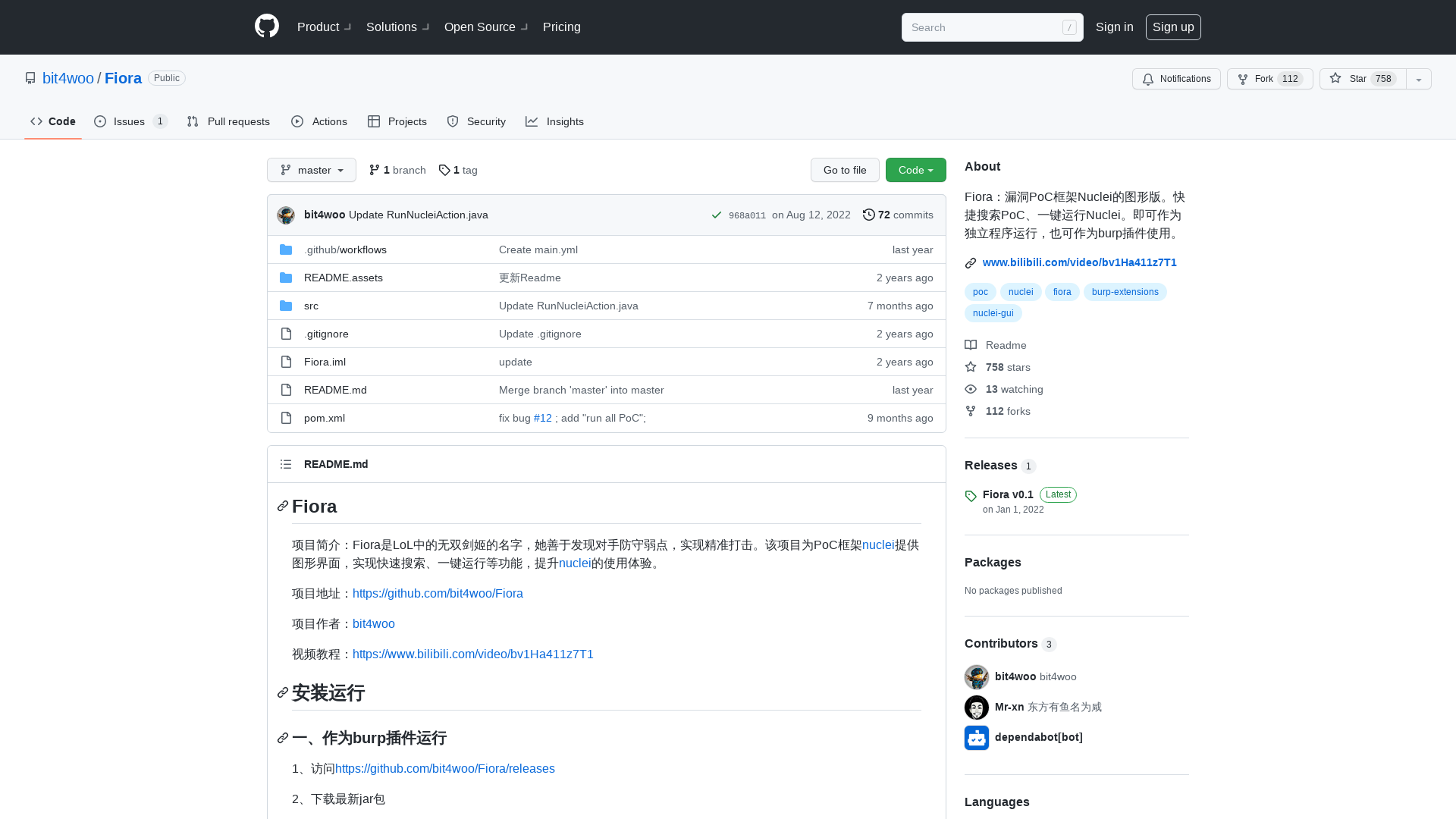
Task: Click the Go to file button
Action: [845, 170]
